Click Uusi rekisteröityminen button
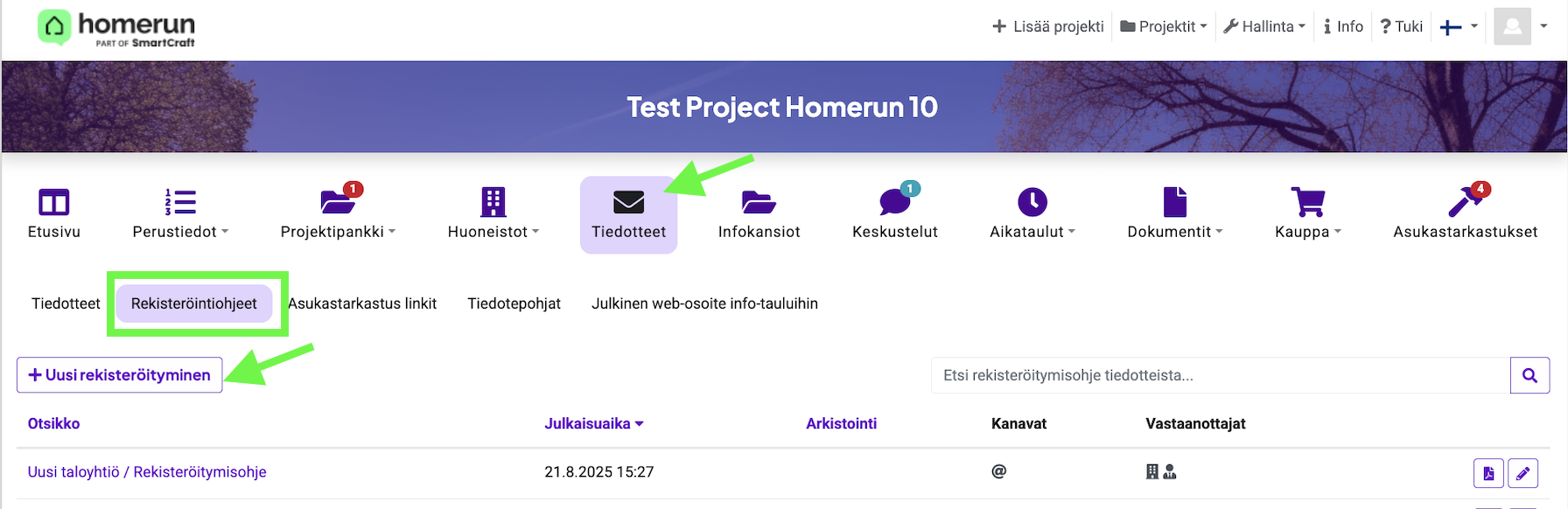This screenshot has height=509, width=1568. pos(120,375)
